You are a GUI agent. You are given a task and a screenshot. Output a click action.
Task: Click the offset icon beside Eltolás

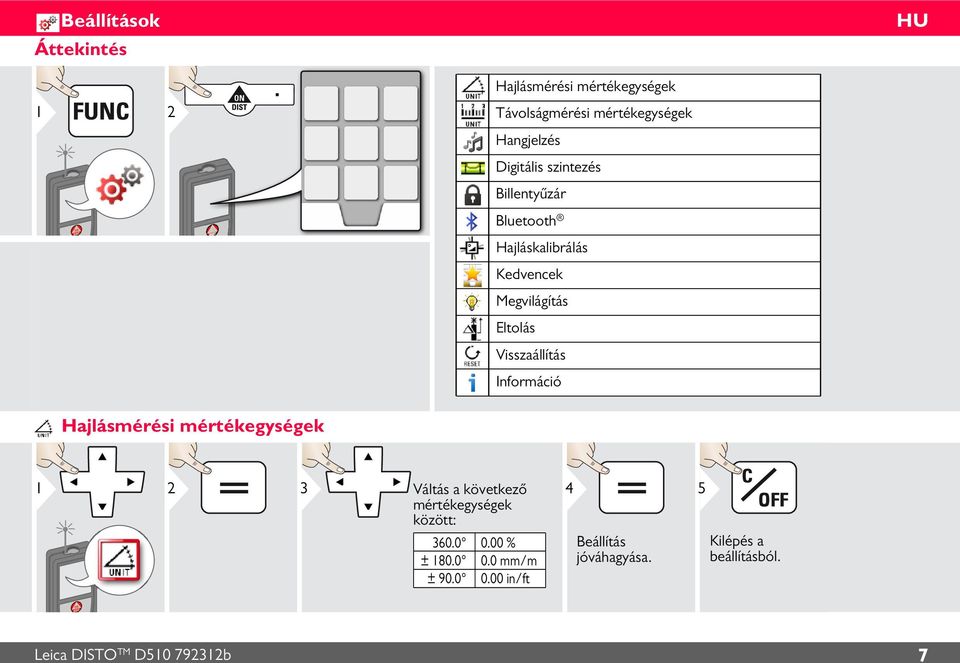coord(473,329)
